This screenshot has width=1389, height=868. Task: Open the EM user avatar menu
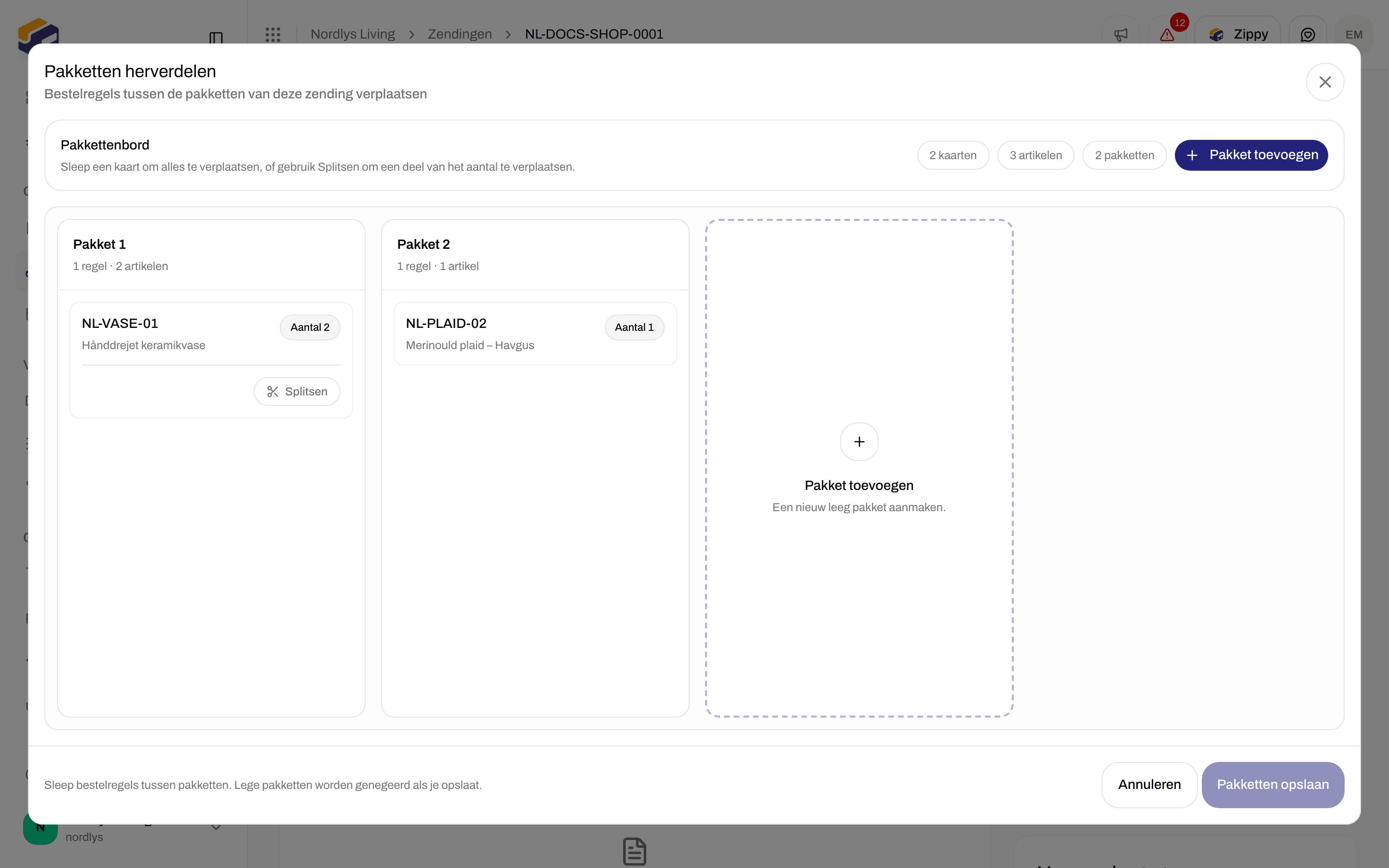pyautogui.click(x=1353, y=34)
